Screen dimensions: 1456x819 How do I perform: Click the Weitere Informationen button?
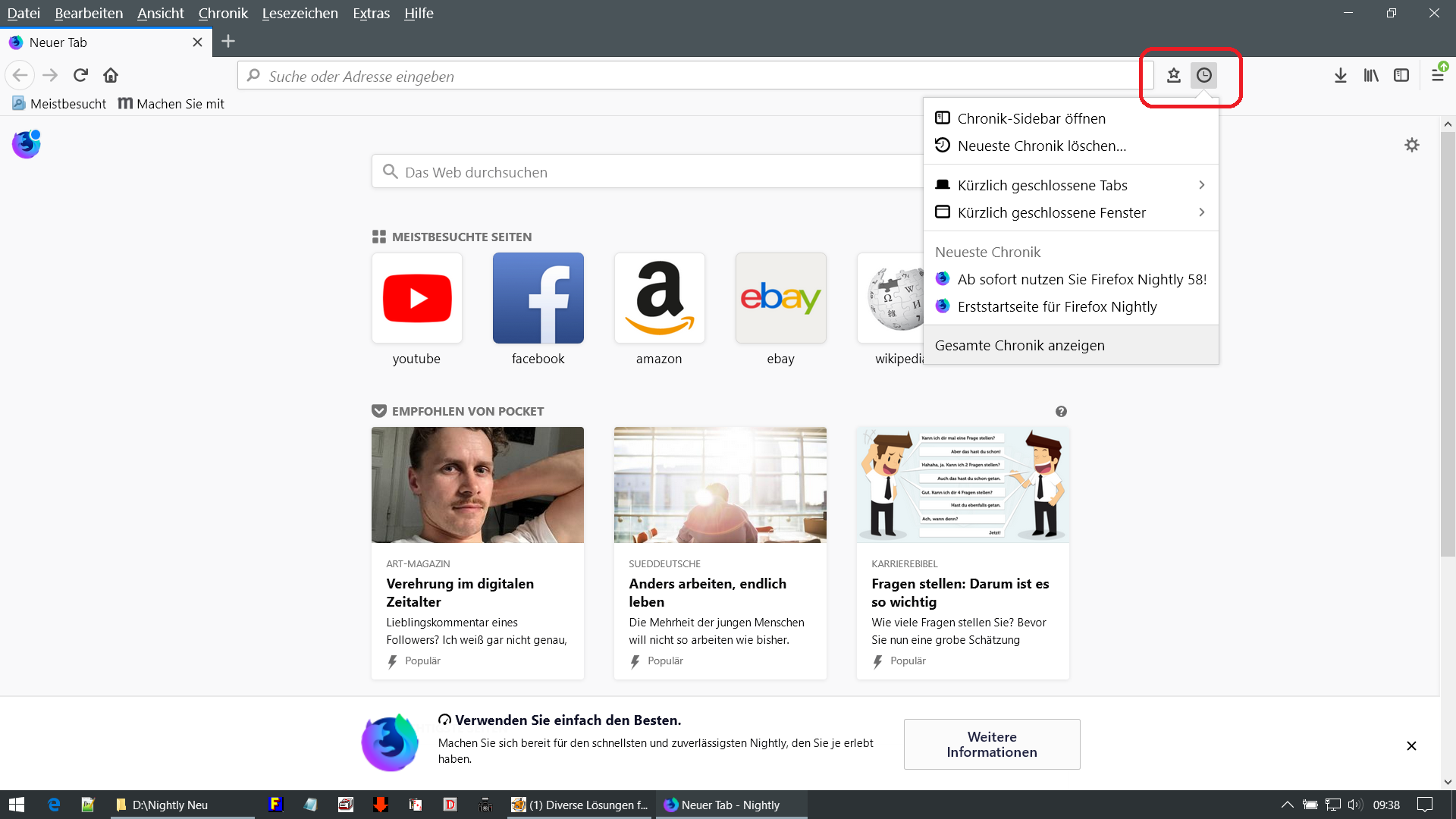[x=991, y=744]
